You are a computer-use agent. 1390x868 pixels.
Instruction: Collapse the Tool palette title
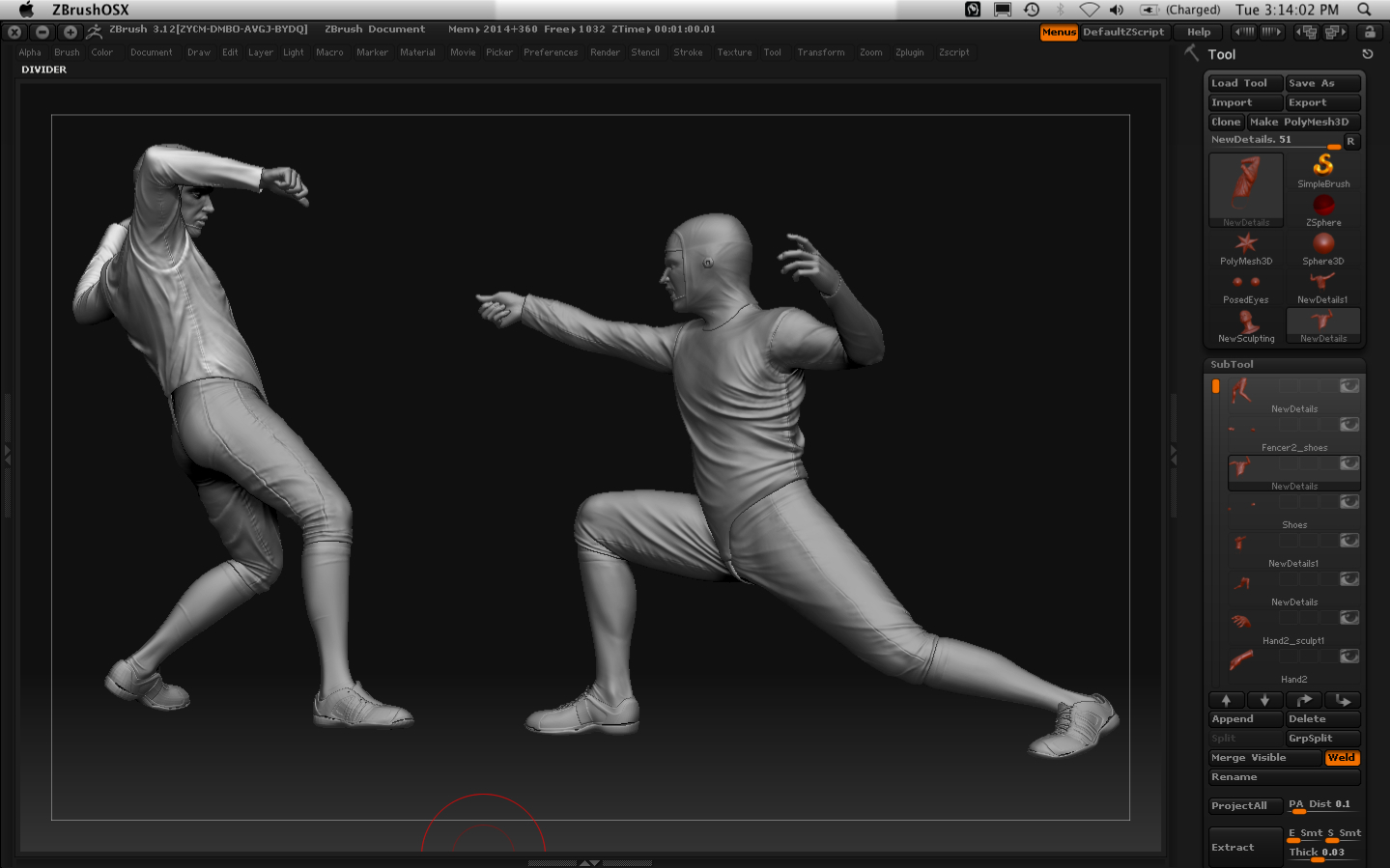[1221, 55]
